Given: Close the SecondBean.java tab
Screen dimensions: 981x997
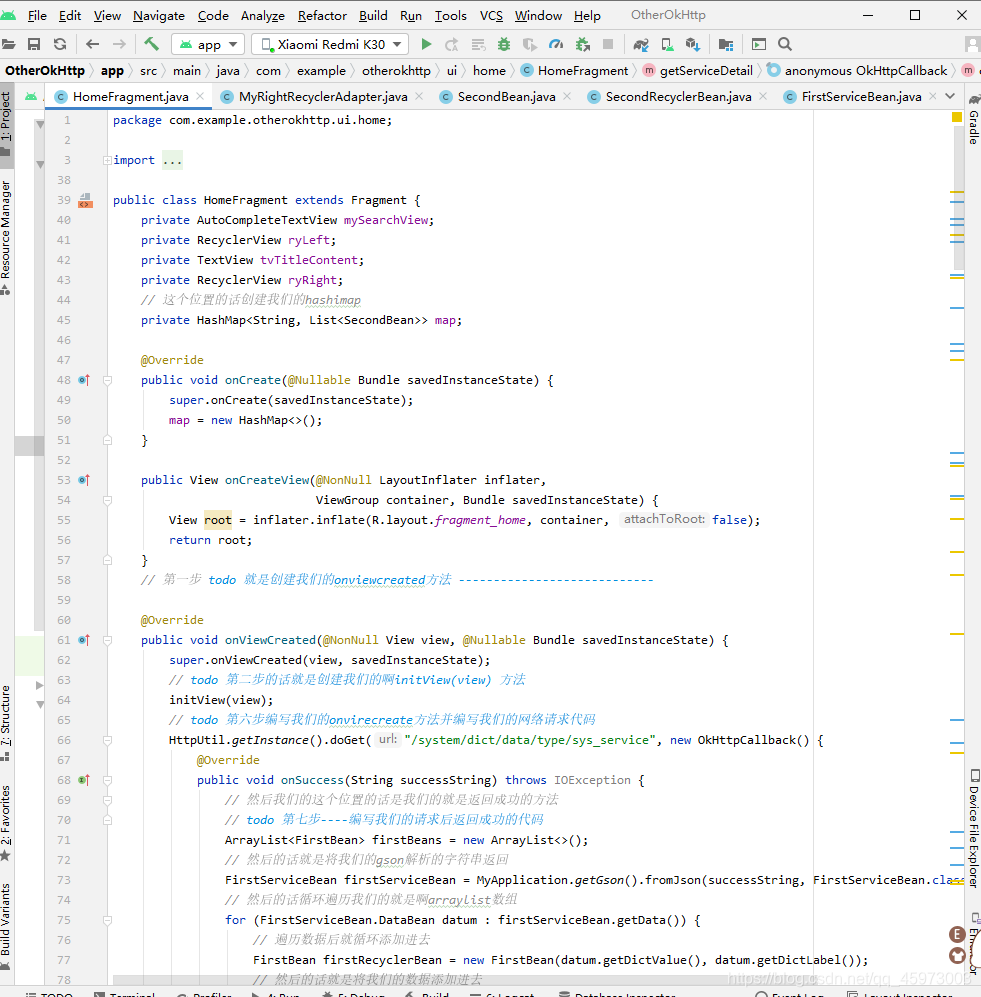Looking at the screenshot, I should 567,96.
